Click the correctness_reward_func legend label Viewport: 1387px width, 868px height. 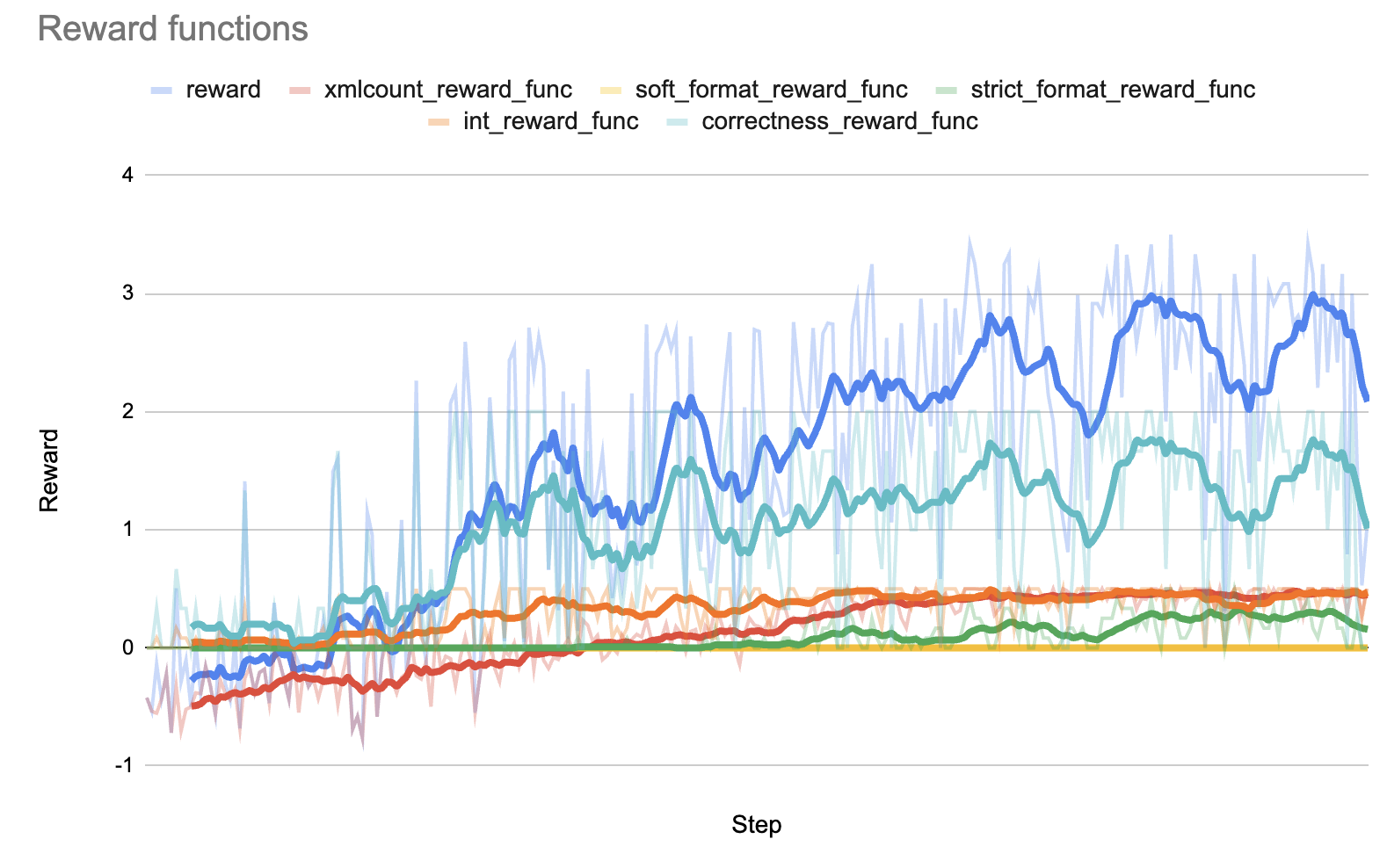(839, 121)
